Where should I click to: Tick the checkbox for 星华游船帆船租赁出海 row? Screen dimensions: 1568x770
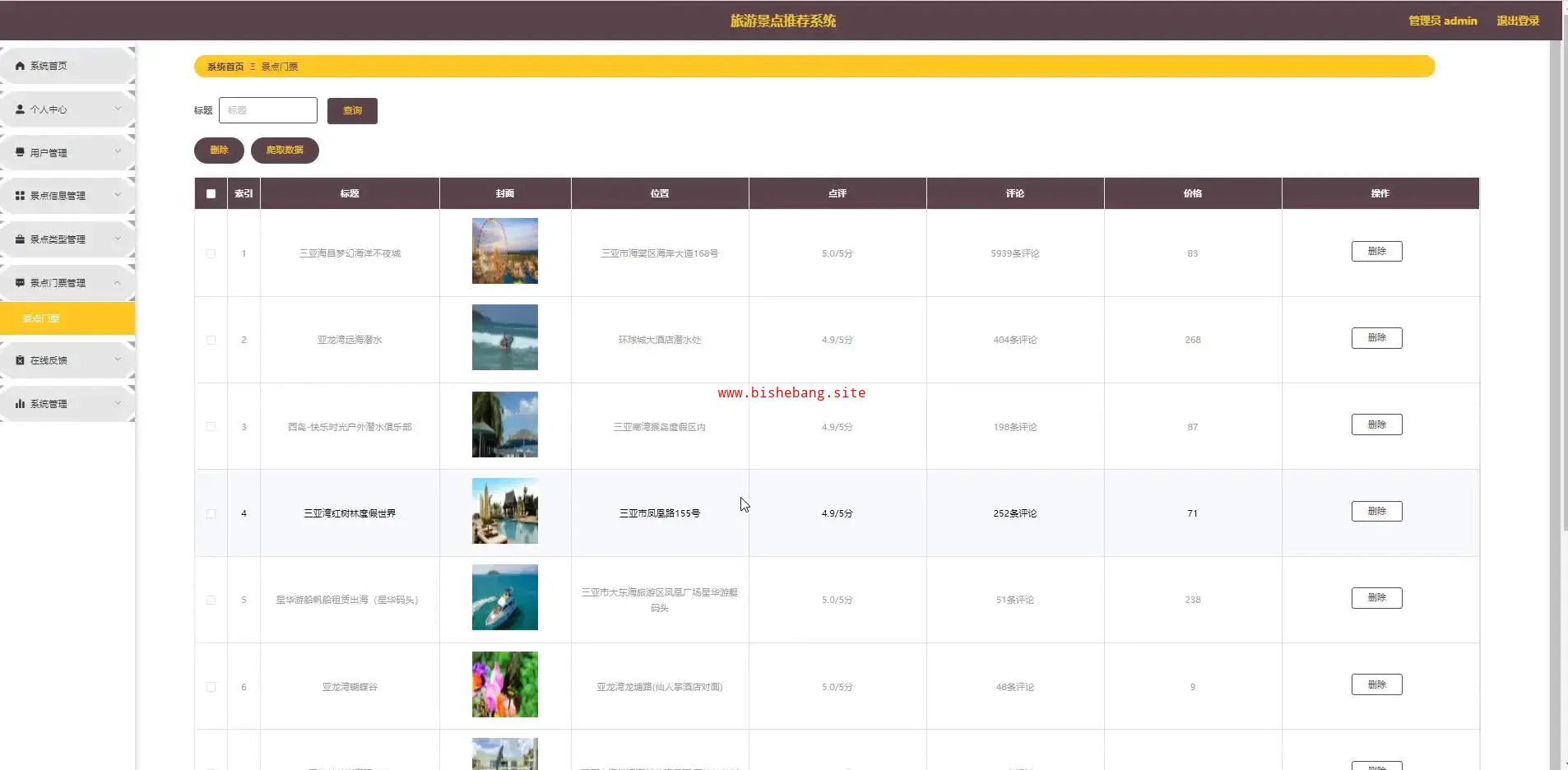[211, 600]
